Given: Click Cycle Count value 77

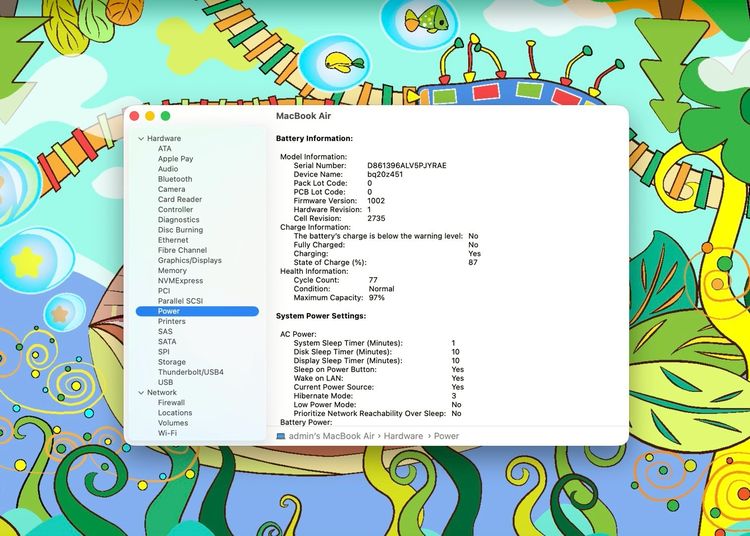Looking at the screenshot, I should click(x=373, y=280).
